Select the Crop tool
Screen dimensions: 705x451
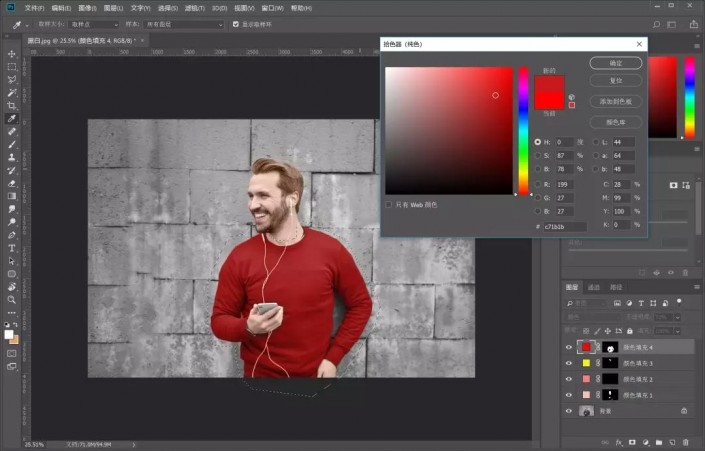click(12, 105)
